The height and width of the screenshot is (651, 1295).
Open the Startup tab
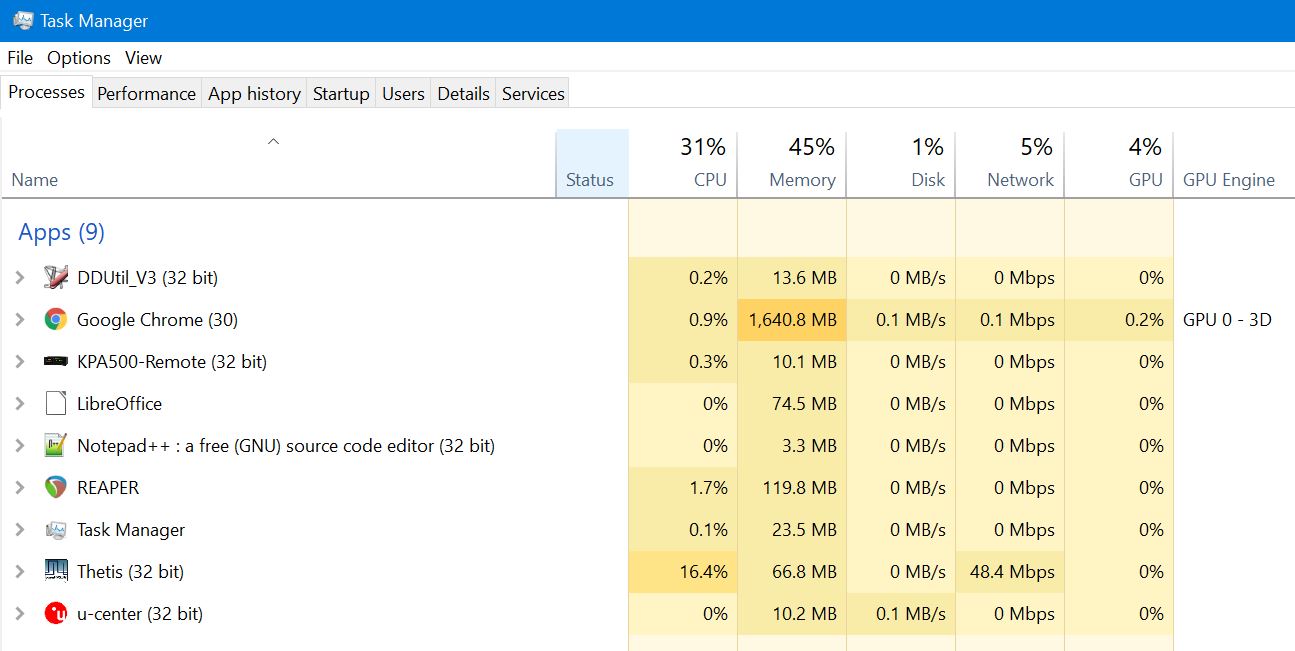(341, 94)
